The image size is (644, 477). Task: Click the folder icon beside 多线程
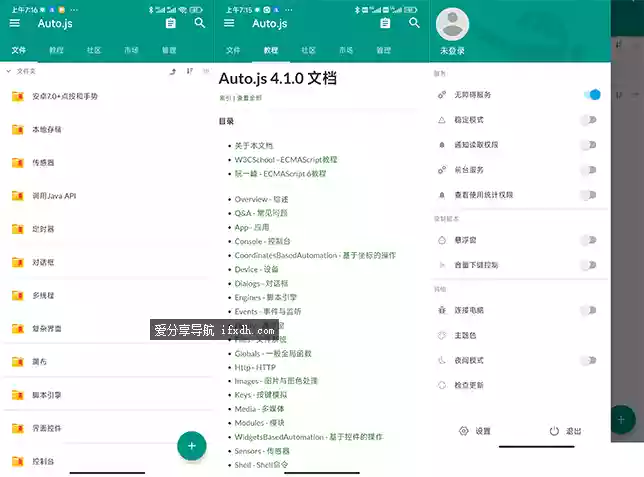(x=18, y=295)
